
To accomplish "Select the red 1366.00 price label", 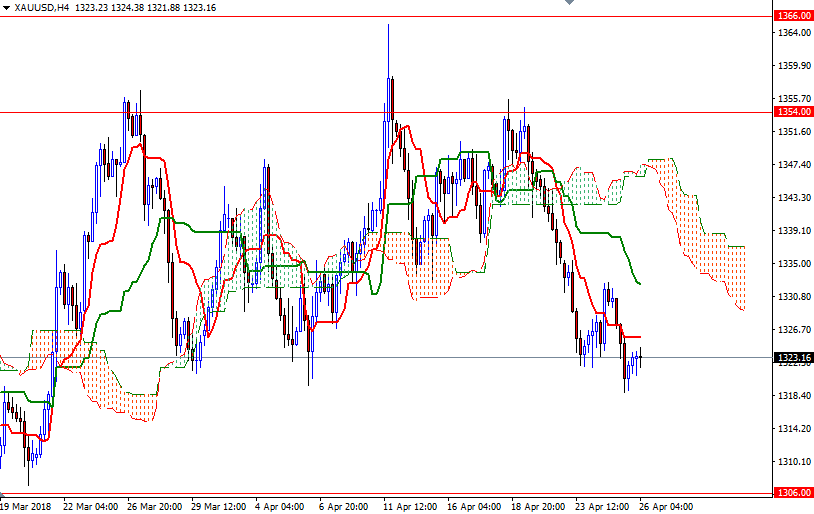I will point(792,16).
